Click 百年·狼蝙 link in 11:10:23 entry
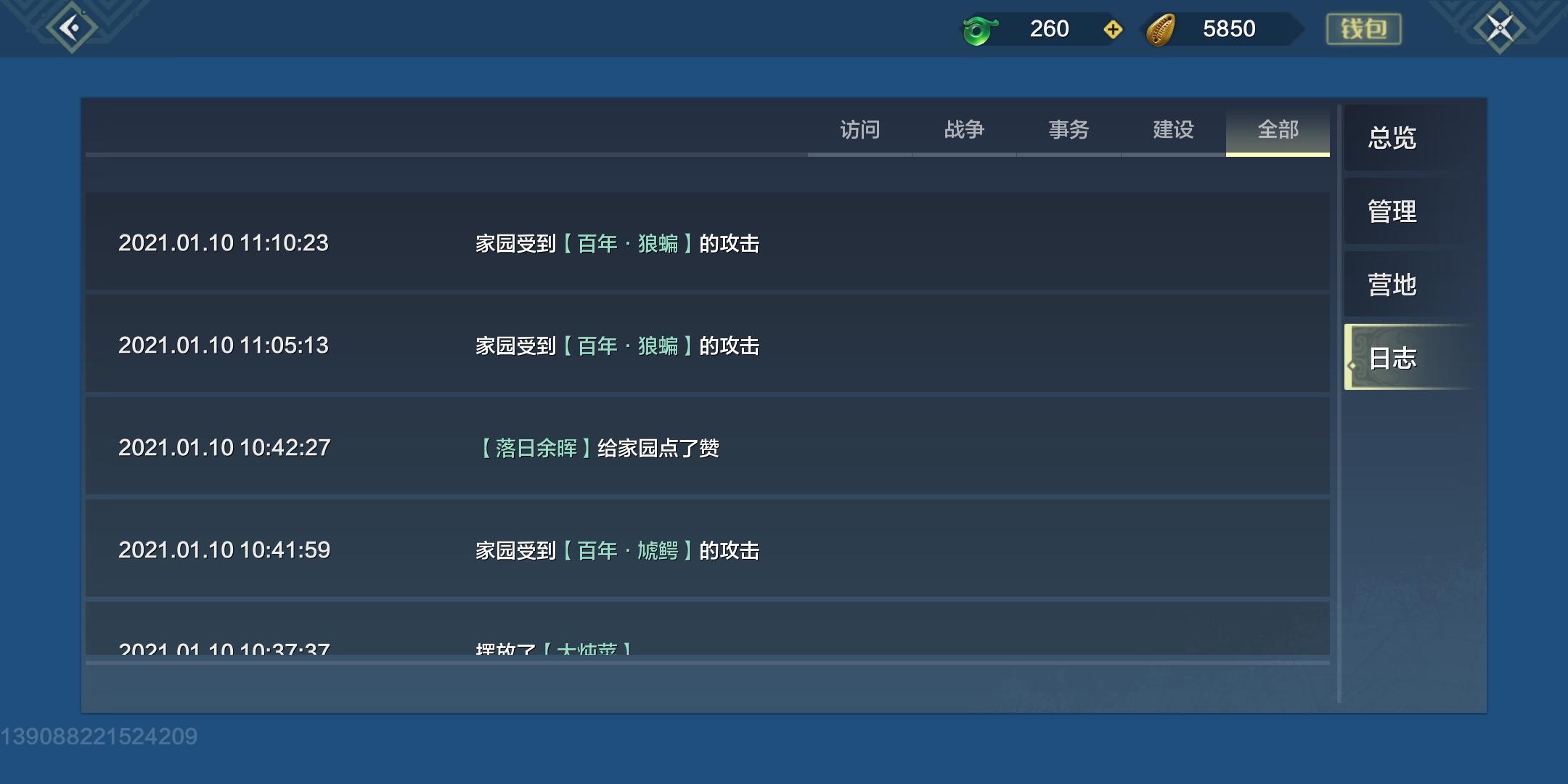This screenshot has height=784, width=1568. coord(627,243)
